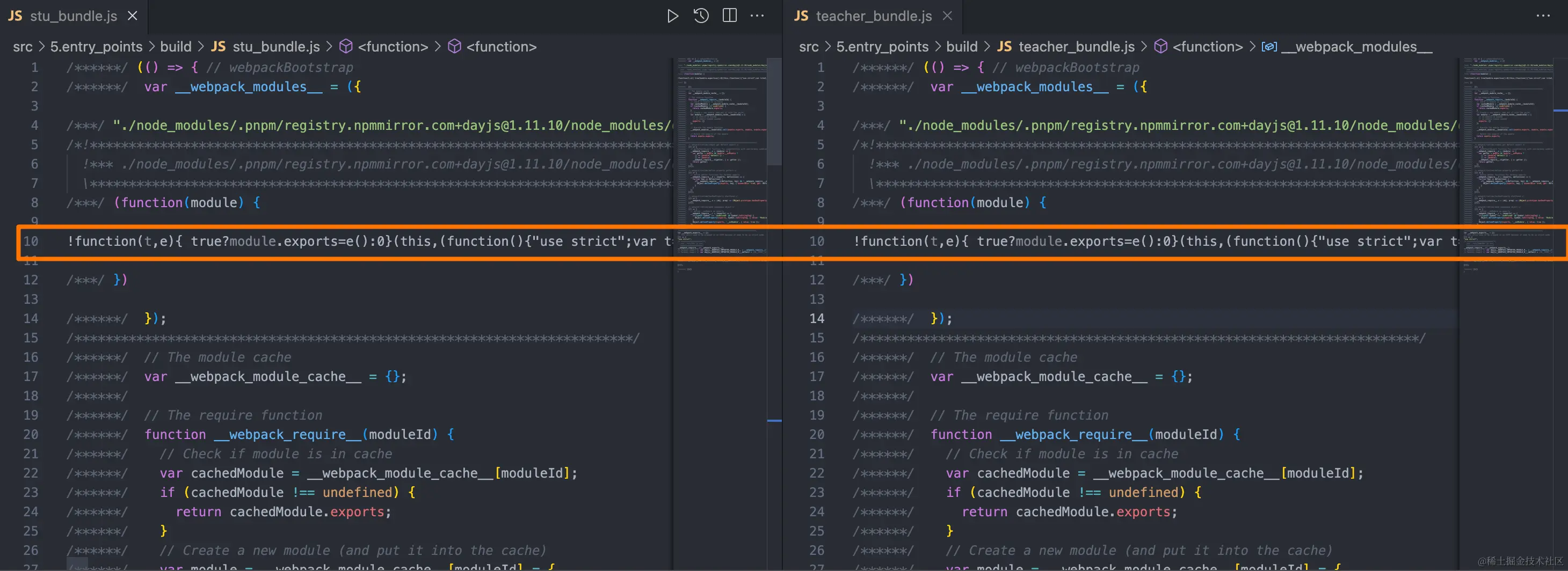This screenshot has height=571, width=1568.
Task: Click '(function(module) {' on line 8 of stu_bundle.js
Action: (x=187, y=202)
